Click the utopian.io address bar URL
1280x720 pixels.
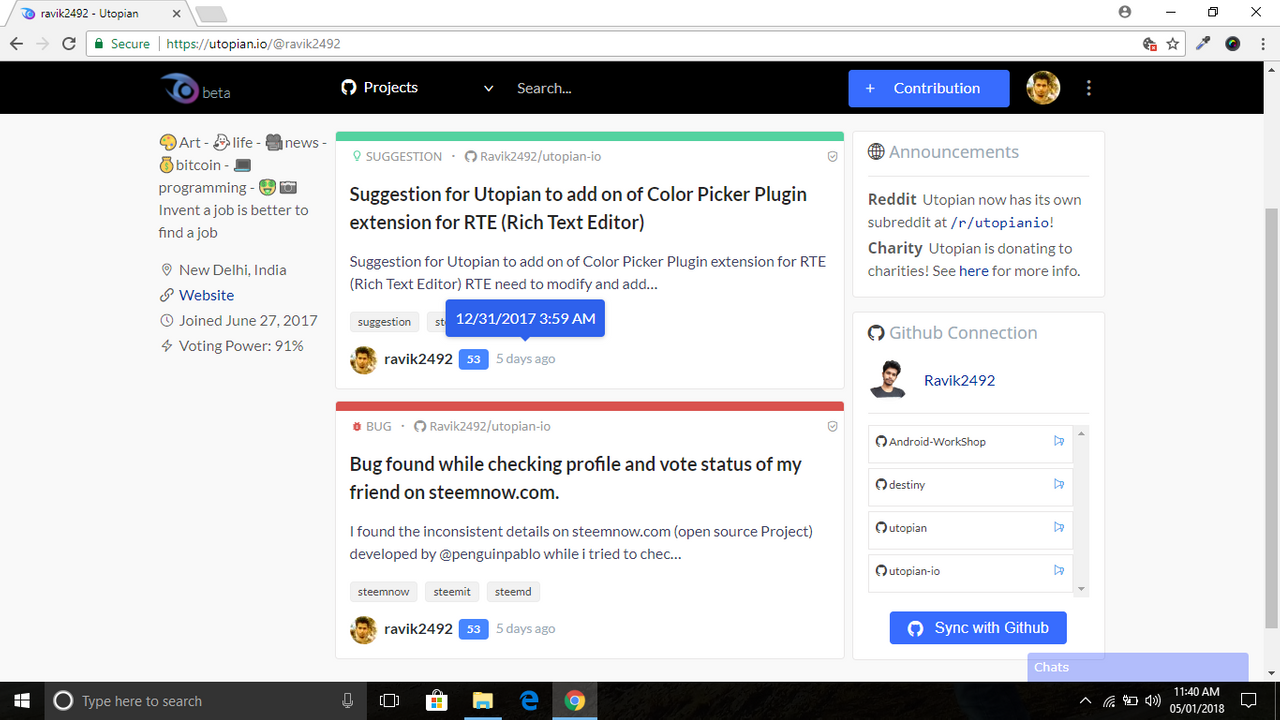tap(253, 44)
